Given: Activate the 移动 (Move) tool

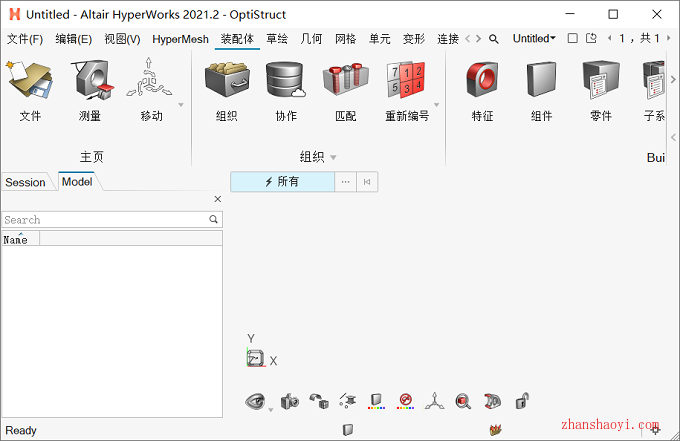Looking at the screenshot, I should 151,91.
